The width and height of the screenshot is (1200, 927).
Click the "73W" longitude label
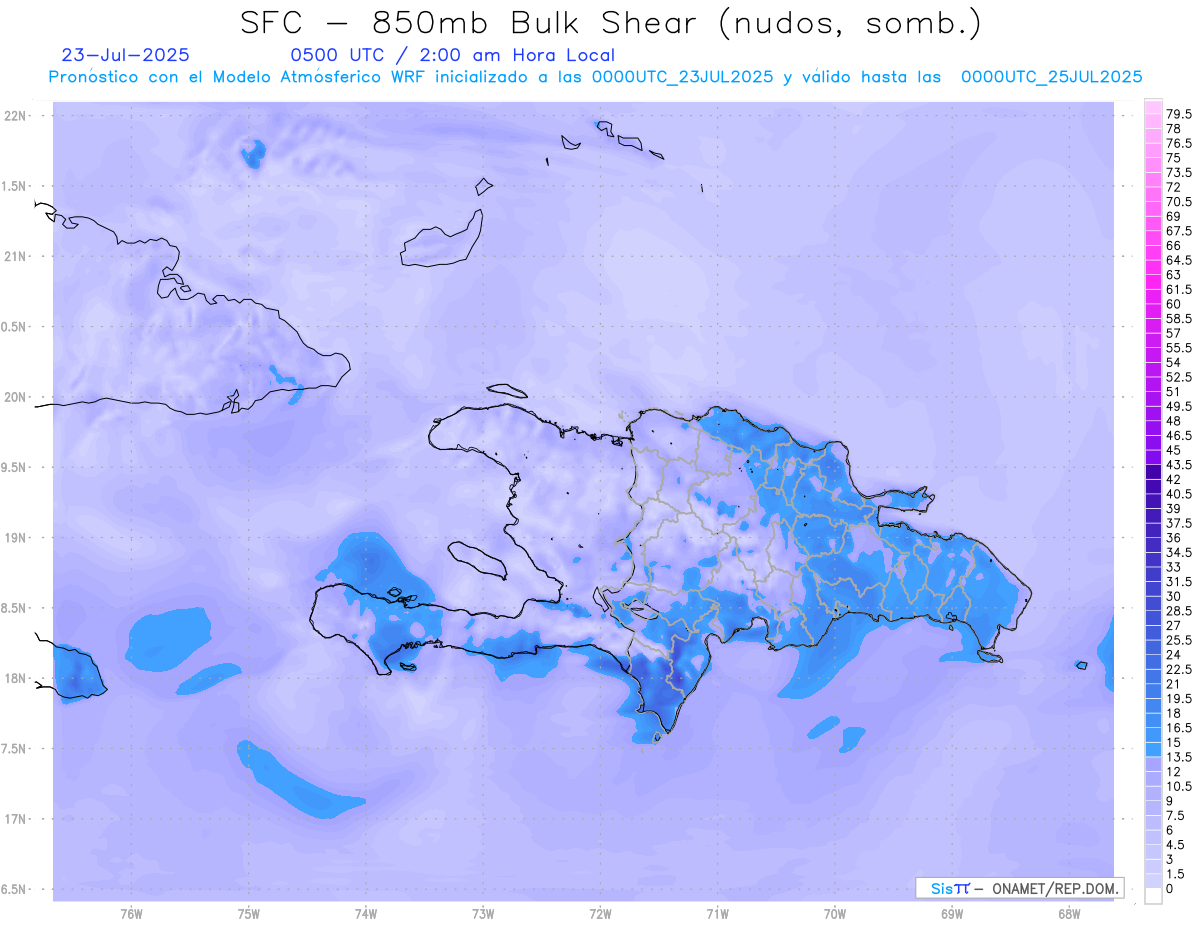click(x=483, y=914)
